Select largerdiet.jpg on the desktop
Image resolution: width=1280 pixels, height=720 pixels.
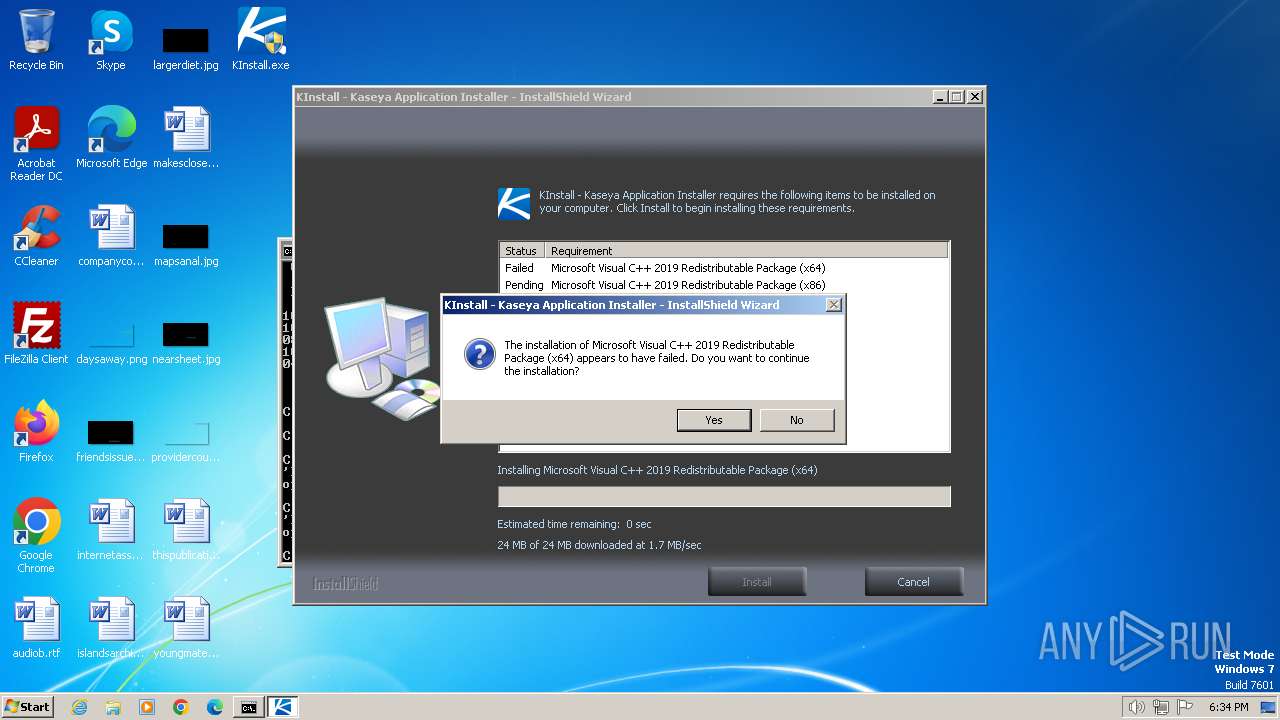(x=186, y=48)
